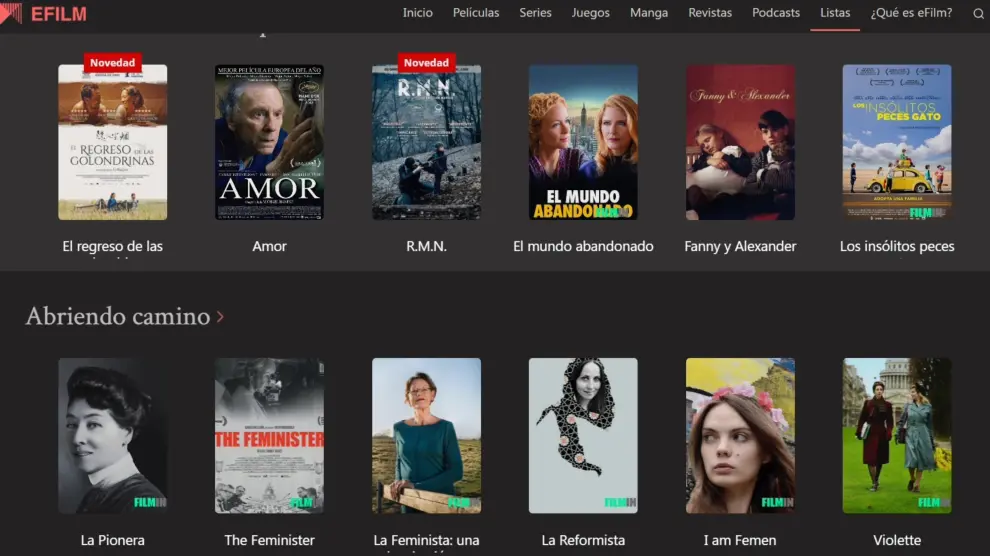The width and height of the screenshot is (990, 556).
Task: Open the Amor movie poster
Action: click(269, 142)
